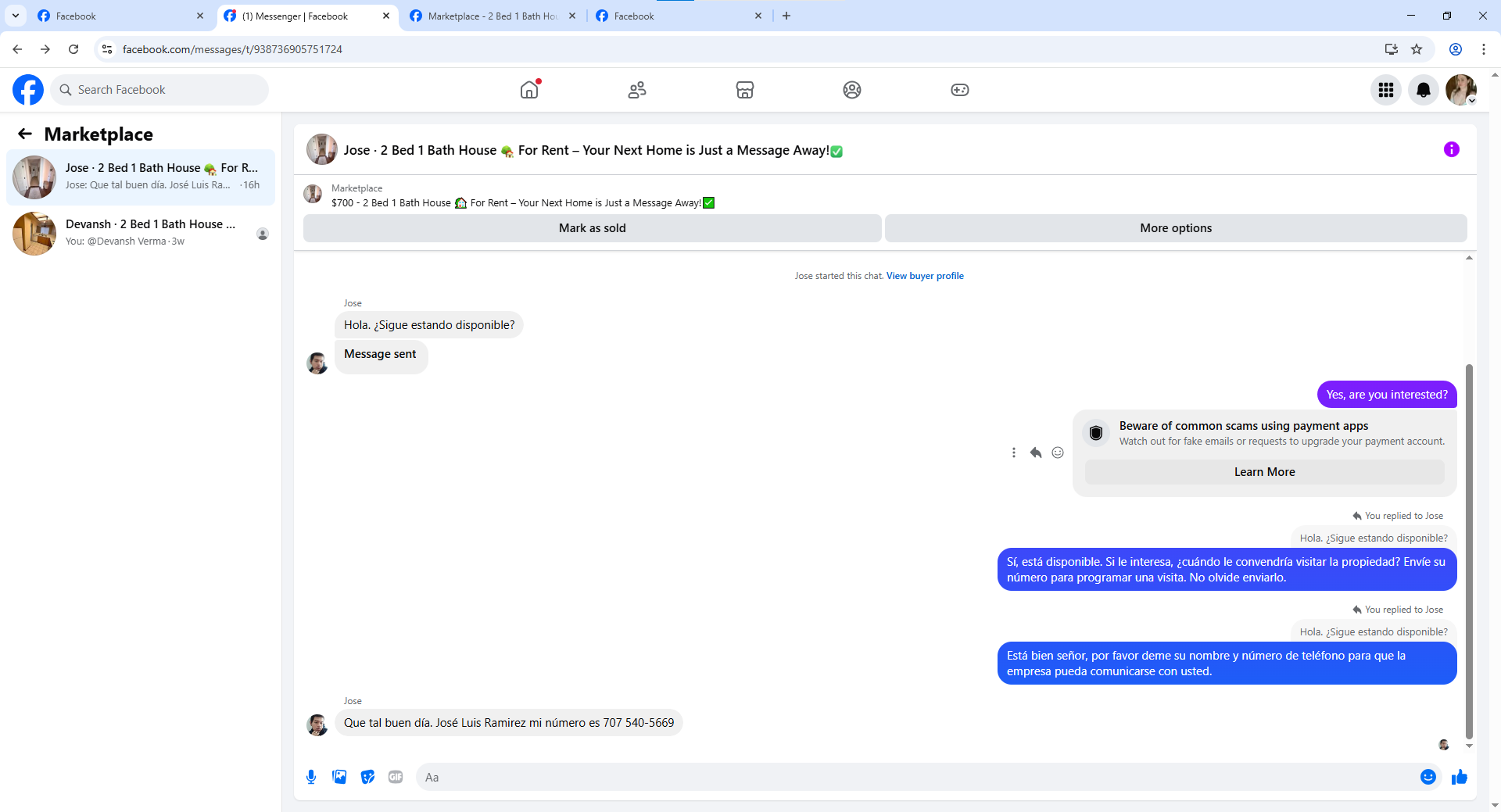The width and height of the screenshot is (1501, 812).
Task: View site information icon in address bar
Action: pyautogui.click(x=107, y=49)
